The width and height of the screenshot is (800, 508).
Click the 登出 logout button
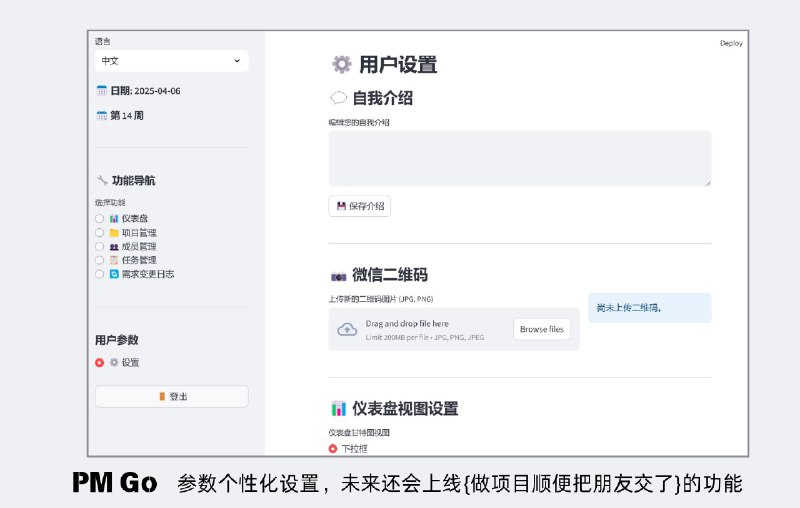click(171, 396)
